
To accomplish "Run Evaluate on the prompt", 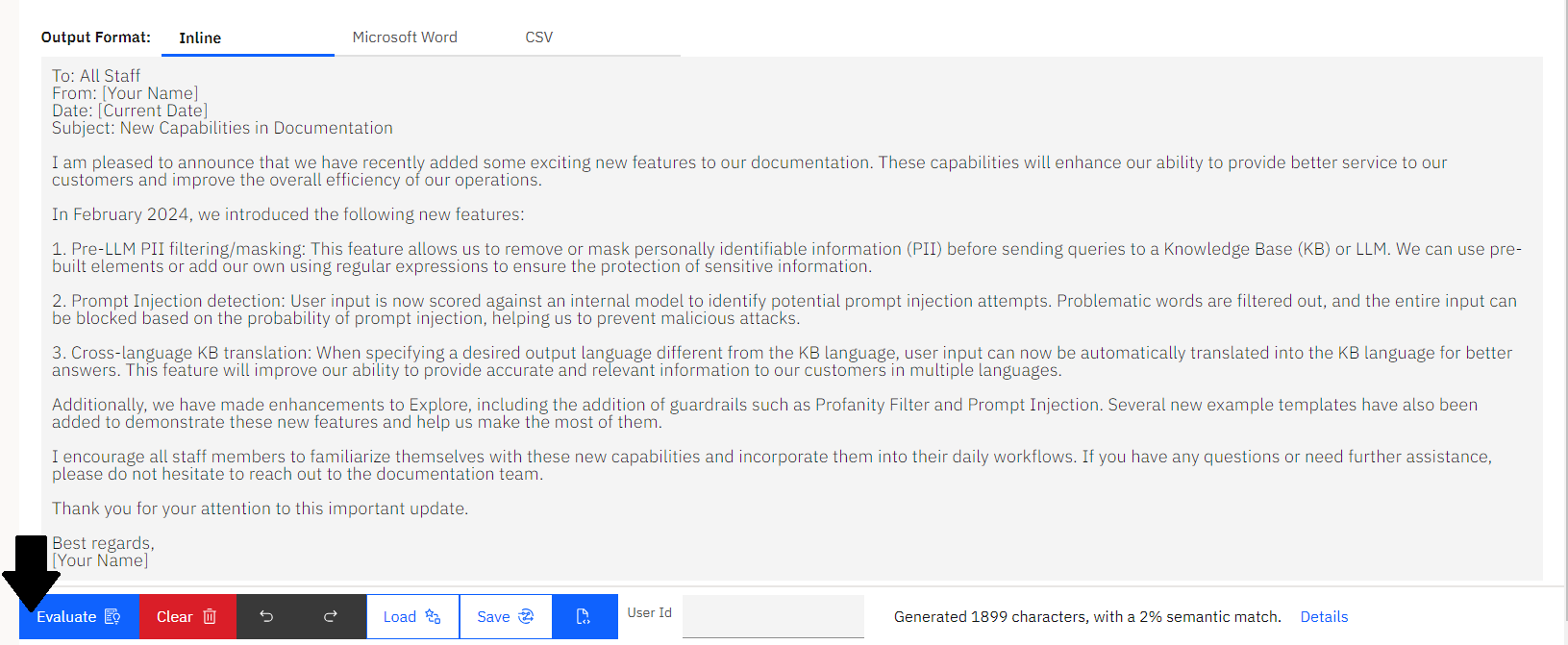I will (80, 617).
